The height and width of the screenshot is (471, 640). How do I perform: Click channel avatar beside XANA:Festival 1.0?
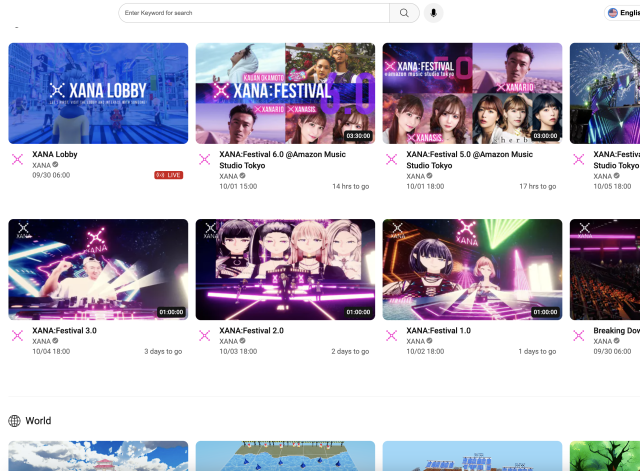tap(392, 336)
